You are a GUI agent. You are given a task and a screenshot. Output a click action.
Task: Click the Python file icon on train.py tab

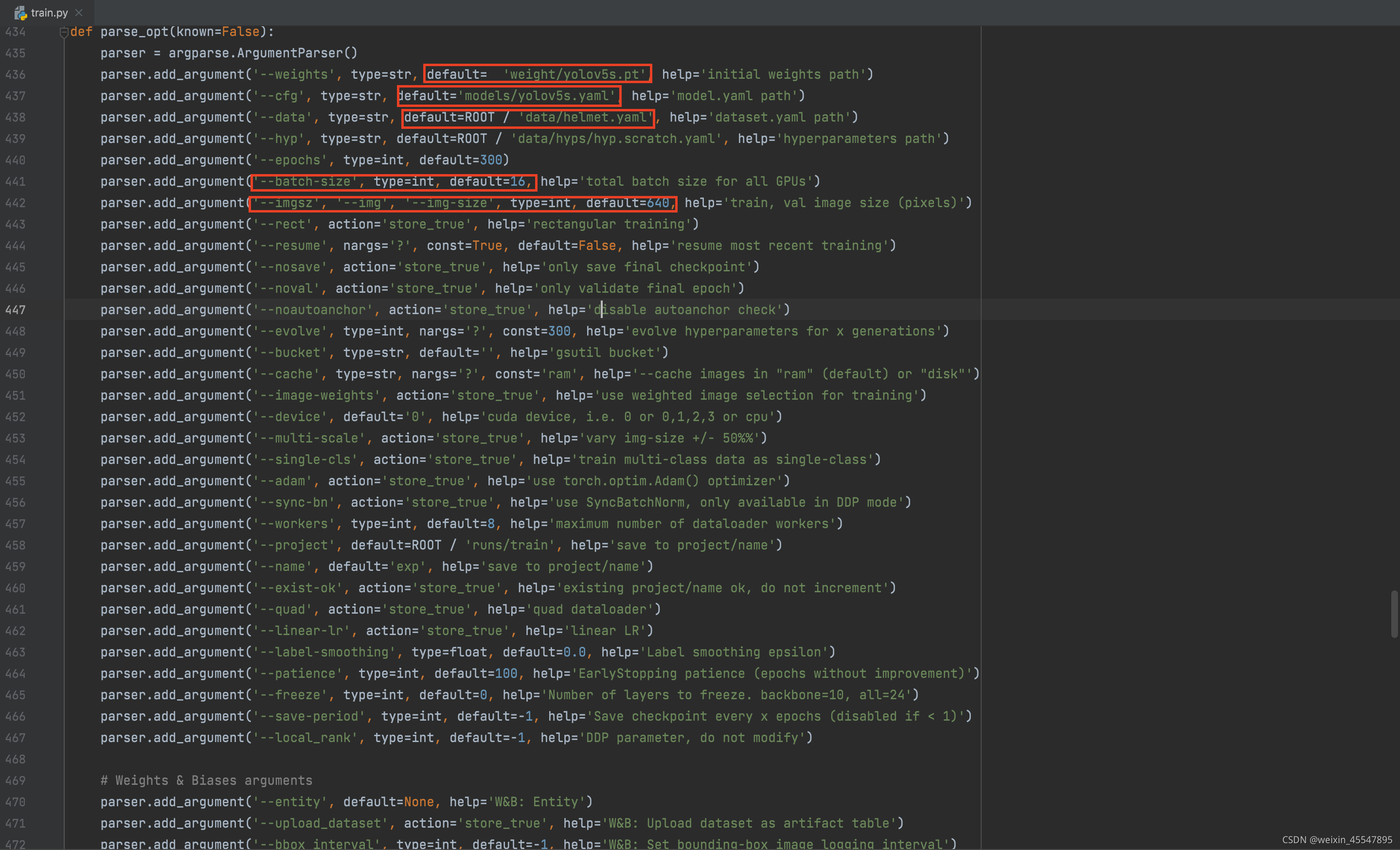pyautogui.click(x=20, y=13)
